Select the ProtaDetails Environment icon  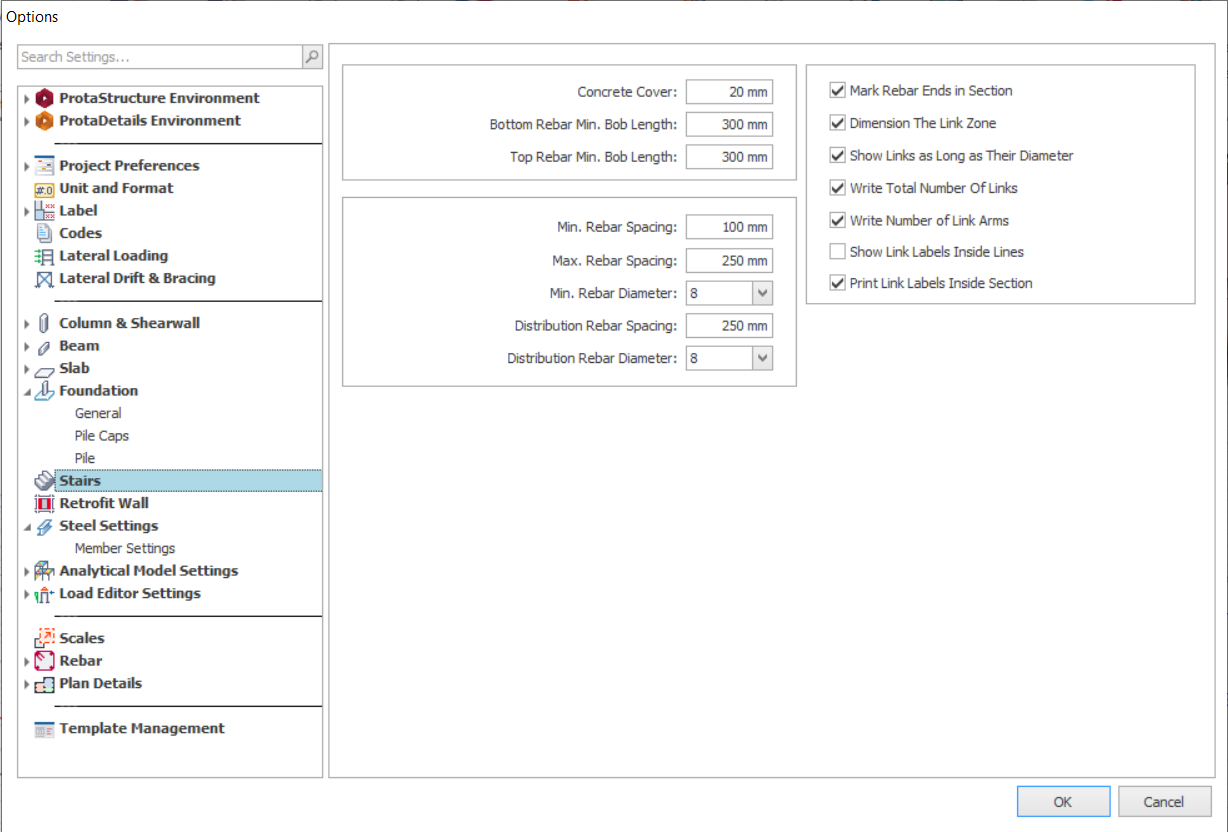point(44,121)
